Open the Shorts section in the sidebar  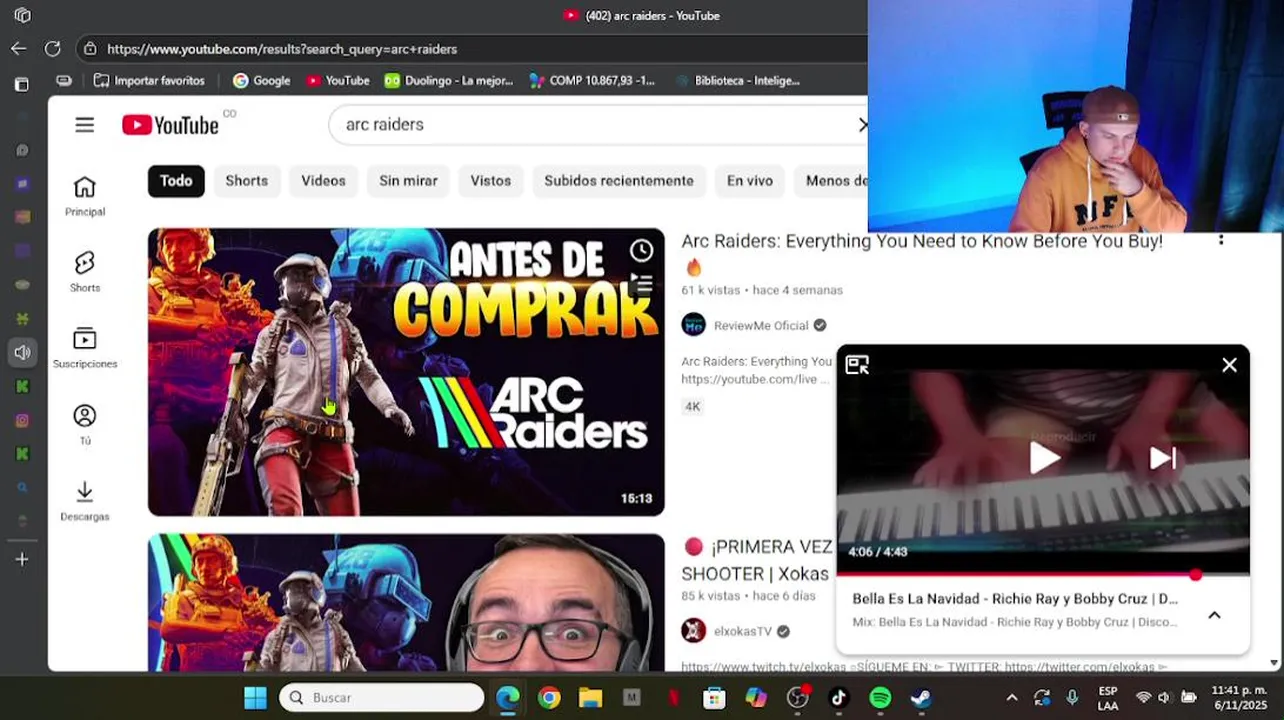(85, 272)
